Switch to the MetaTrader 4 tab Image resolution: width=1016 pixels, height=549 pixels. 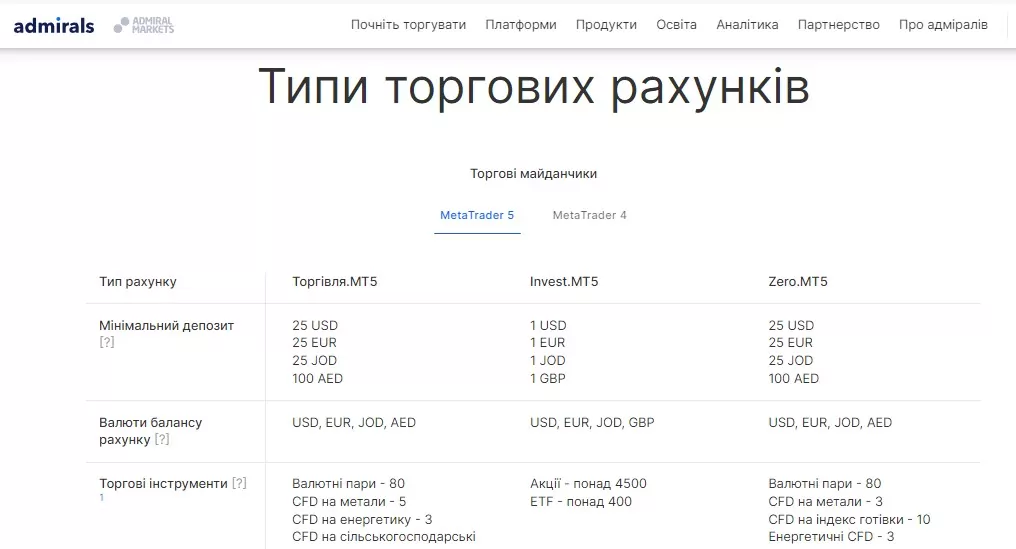pos(590,215)
